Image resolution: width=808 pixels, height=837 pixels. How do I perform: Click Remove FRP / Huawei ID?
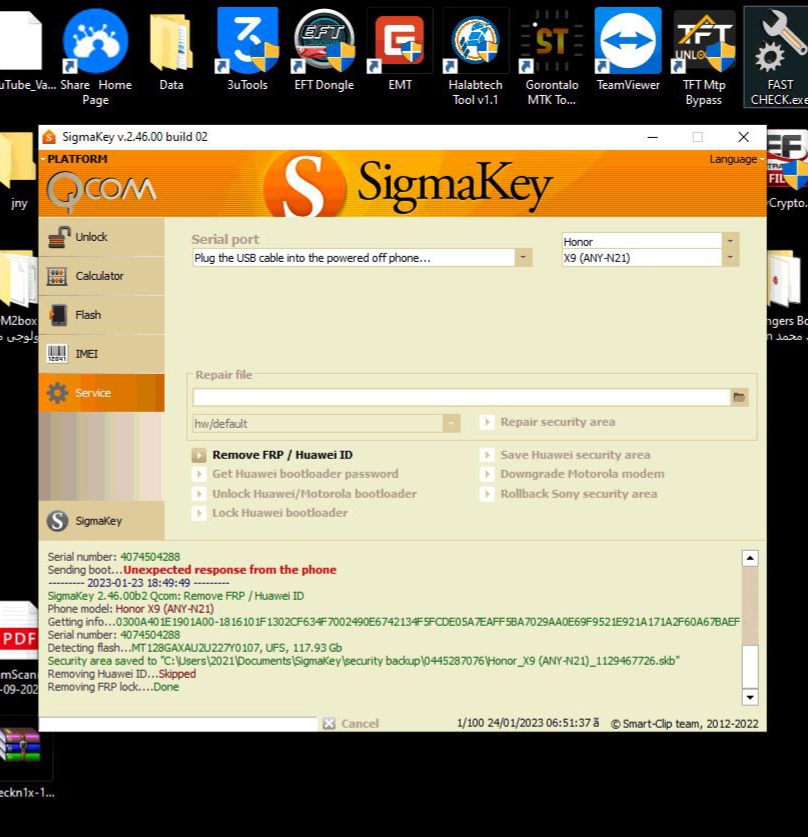pyautogui.click(x=282, y=455)
